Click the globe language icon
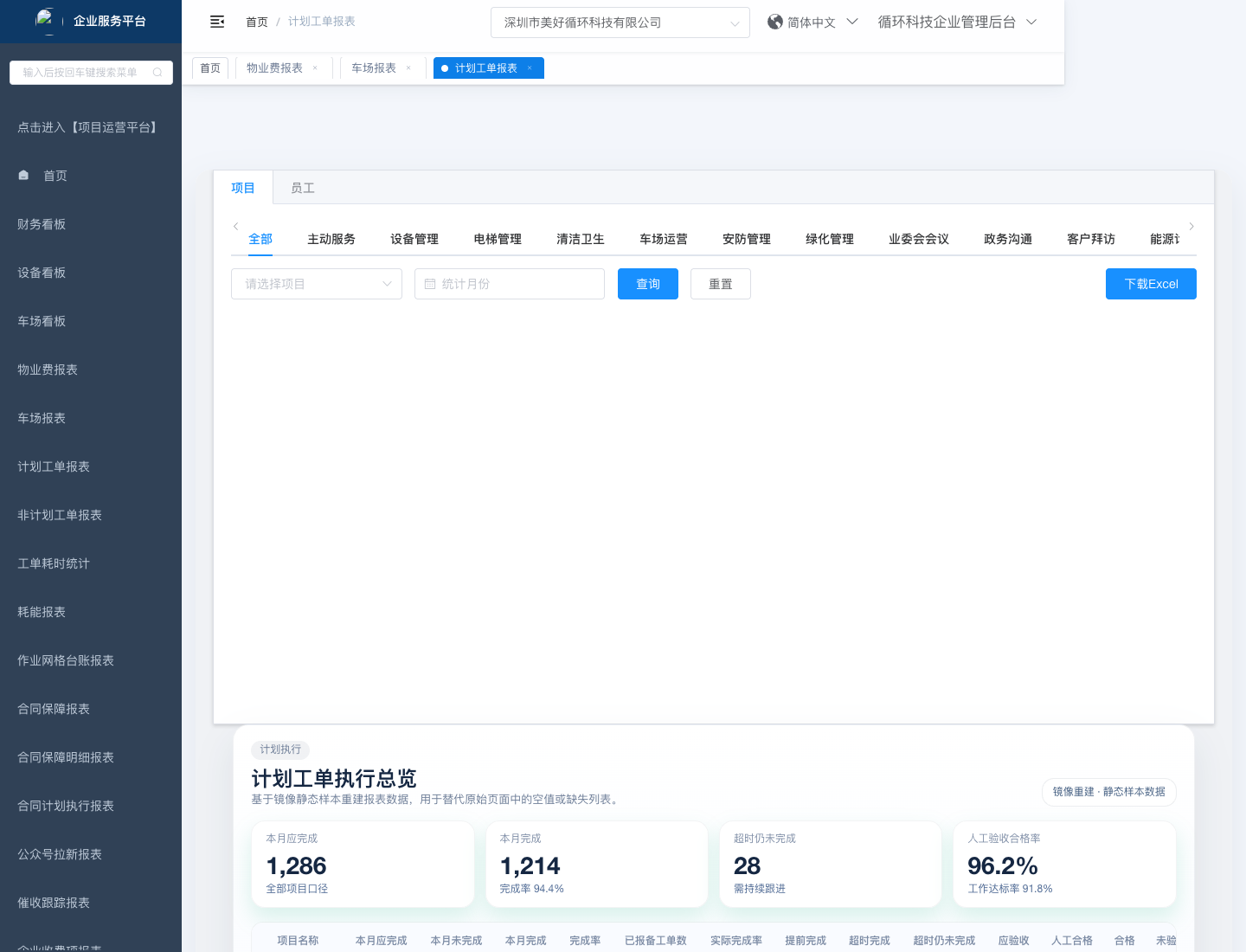Screen dimensions: 1246x952 (774, 22)
